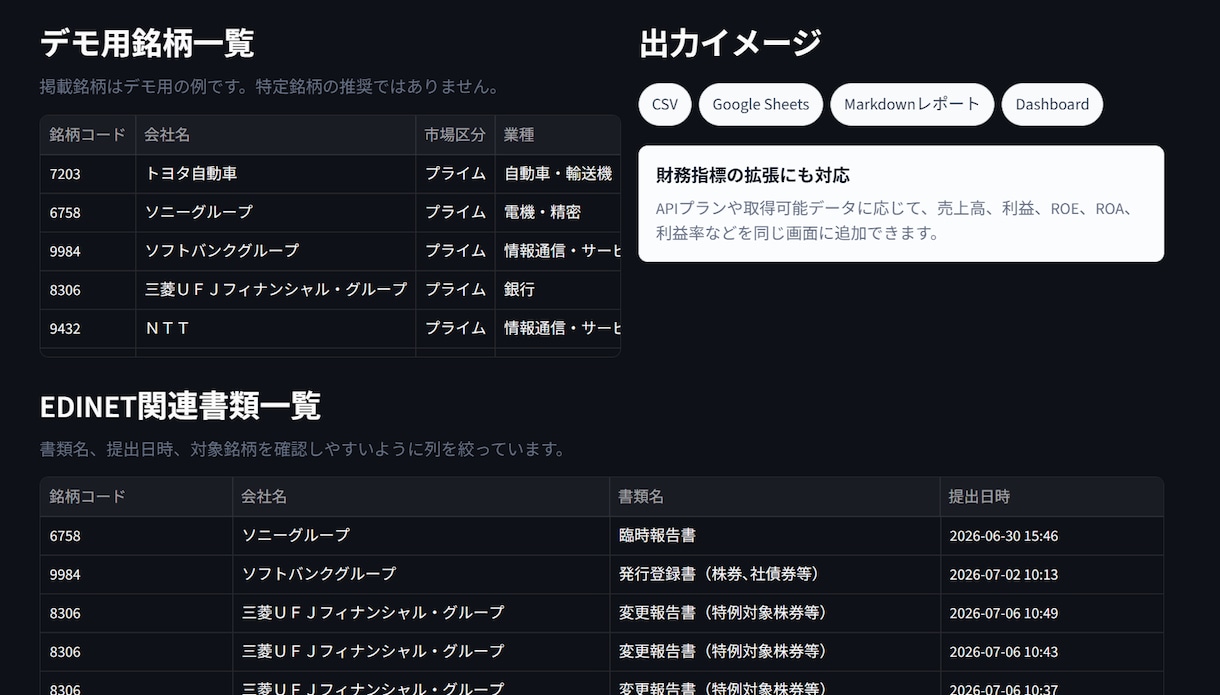
Task: Click the 財務指標の拡張にも対応 card heading
Action: click(x=753, y=175)
